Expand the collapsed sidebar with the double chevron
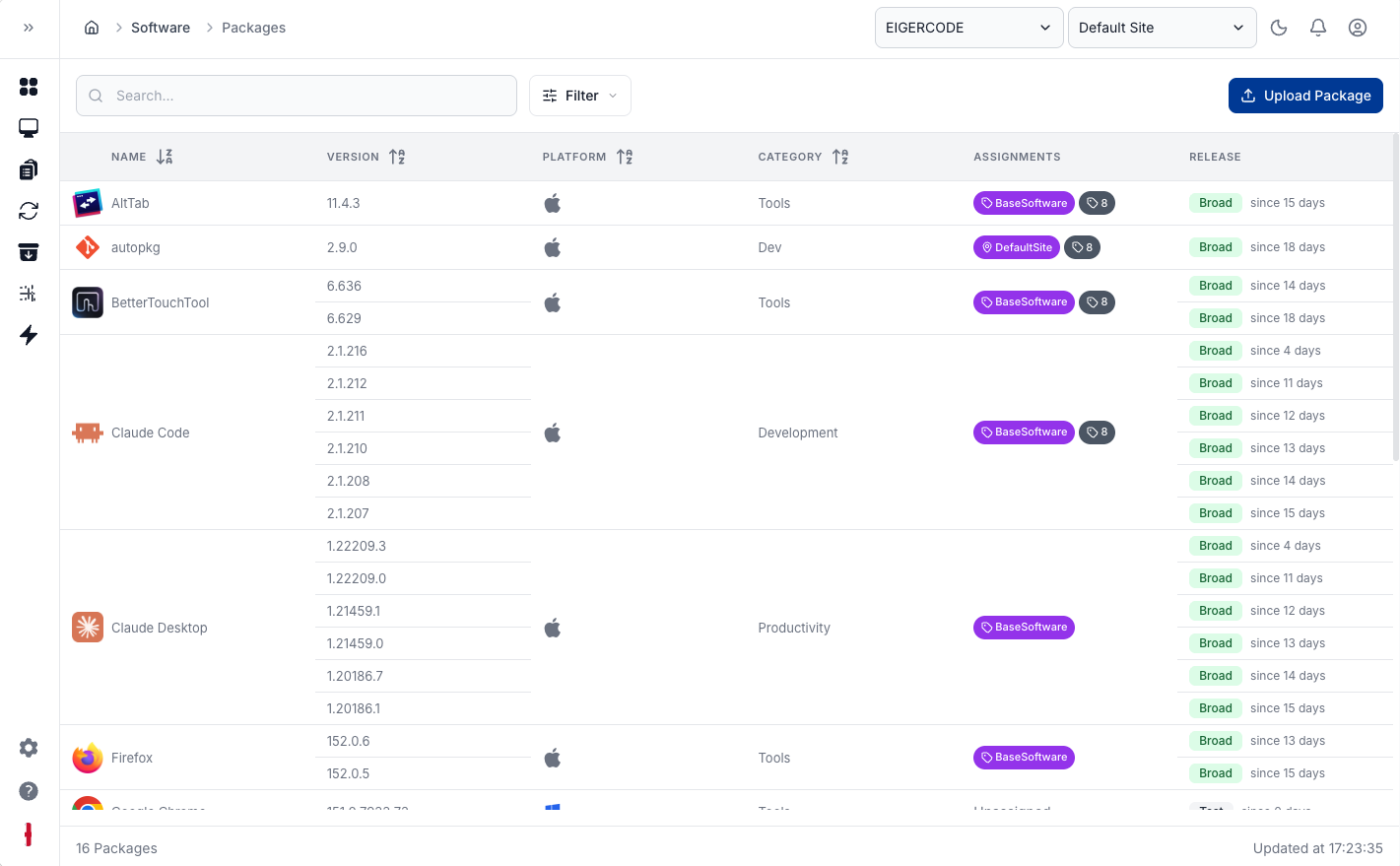The height and width of the screenshot is (866, 1400). click(29, 28)
